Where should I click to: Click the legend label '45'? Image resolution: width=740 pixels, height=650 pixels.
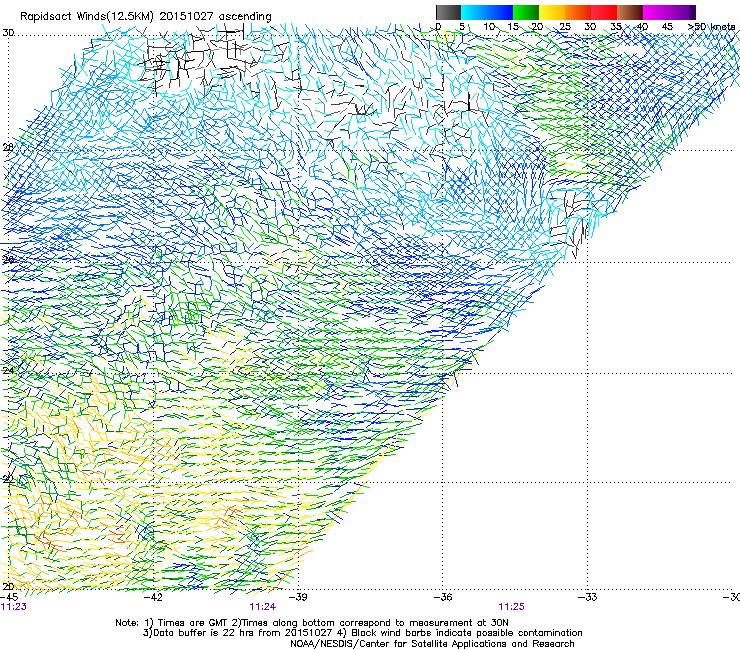coord(667,26)
